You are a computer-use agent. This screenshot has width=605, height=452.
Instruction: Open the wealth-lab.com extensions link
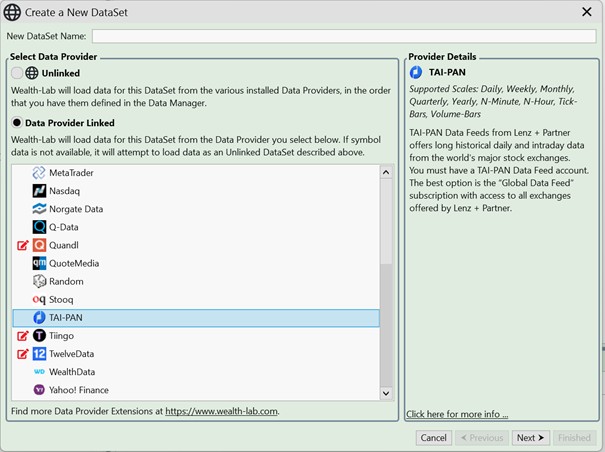(x=221, y=411)
